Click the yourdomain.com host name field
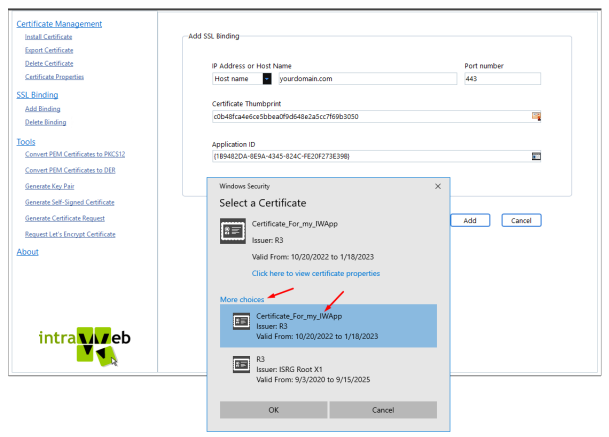The width and height of the screenshot is (609, 437). click(367, 78)
